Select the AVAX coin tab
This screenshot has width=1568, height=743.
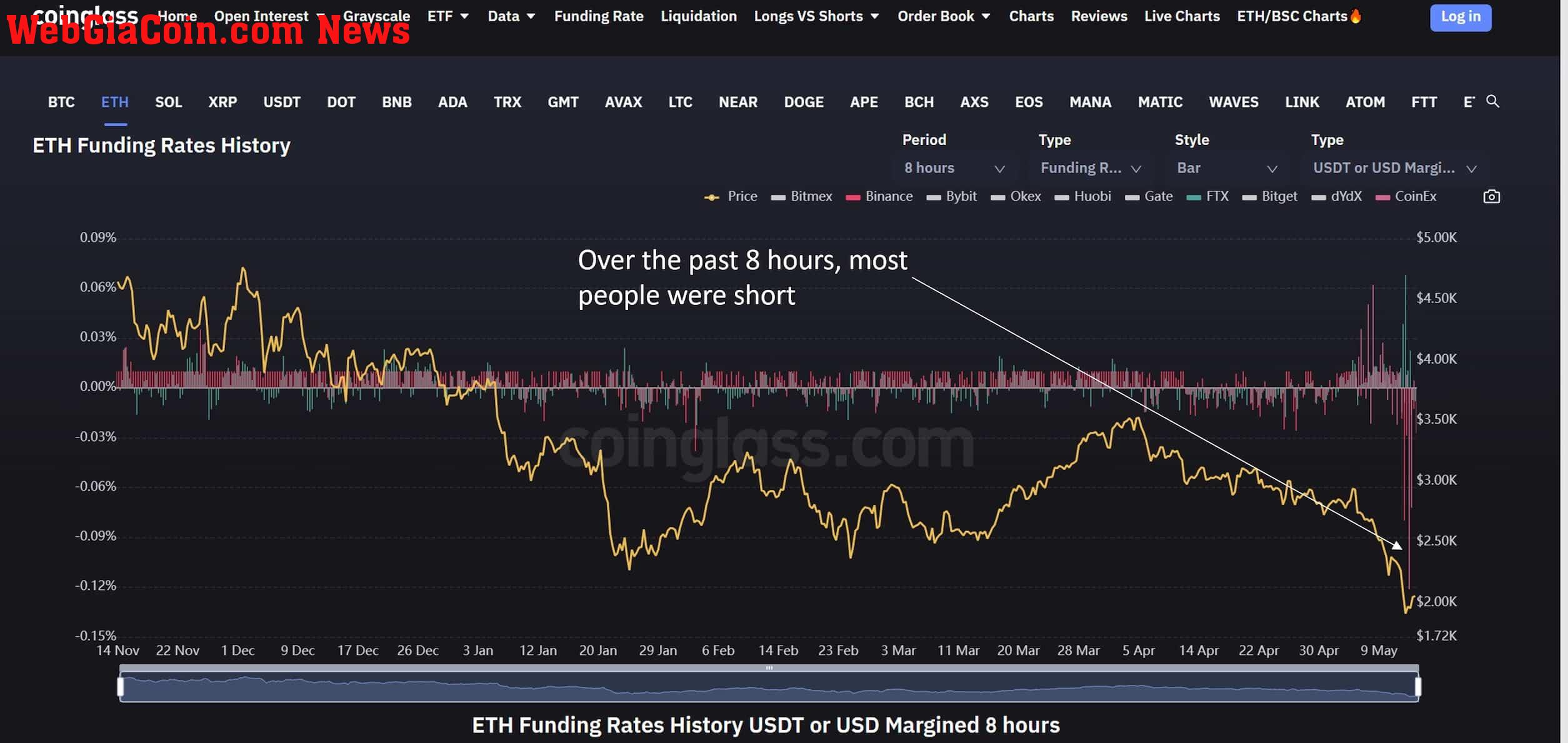pos(623,102)
